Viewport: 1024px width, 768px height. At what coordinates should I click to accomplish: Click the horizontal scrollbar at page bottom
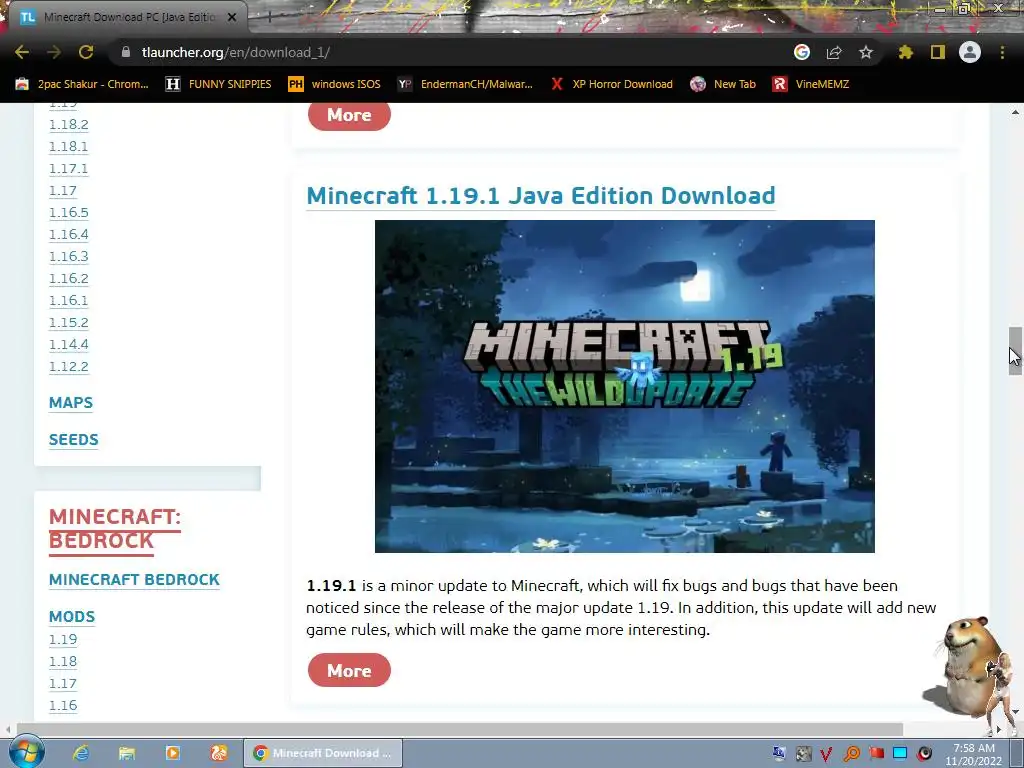click(x=460, y=729)
